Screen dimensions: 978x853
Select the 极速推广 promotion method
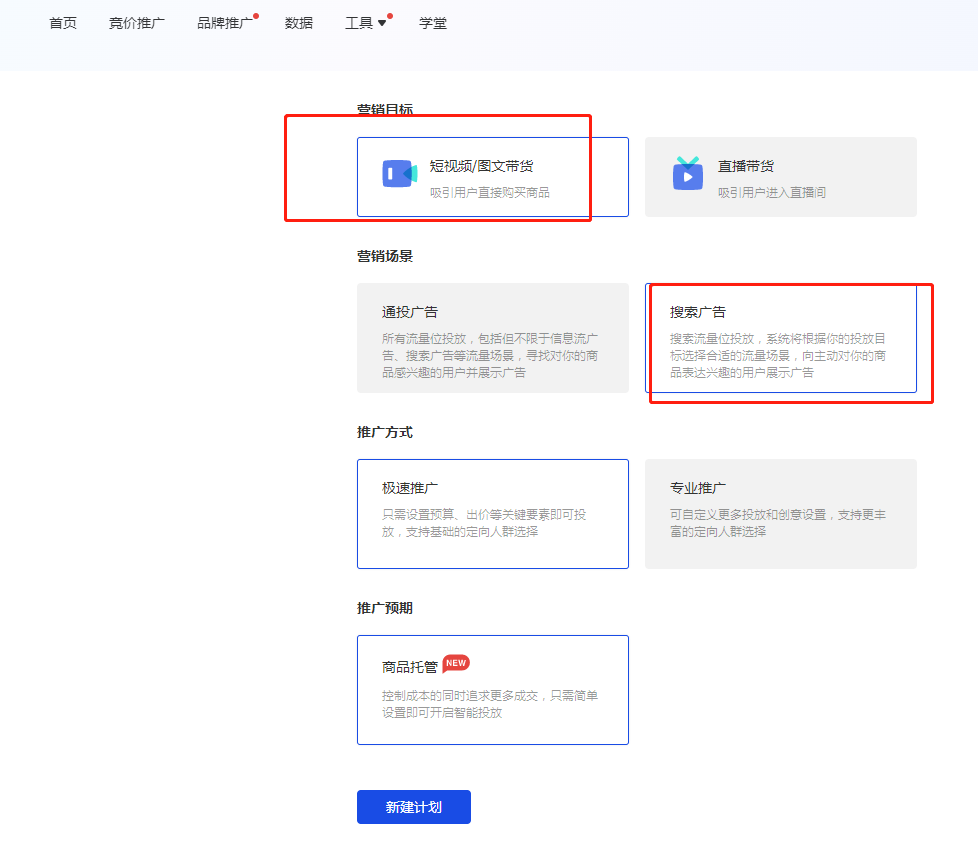(493, 514)
